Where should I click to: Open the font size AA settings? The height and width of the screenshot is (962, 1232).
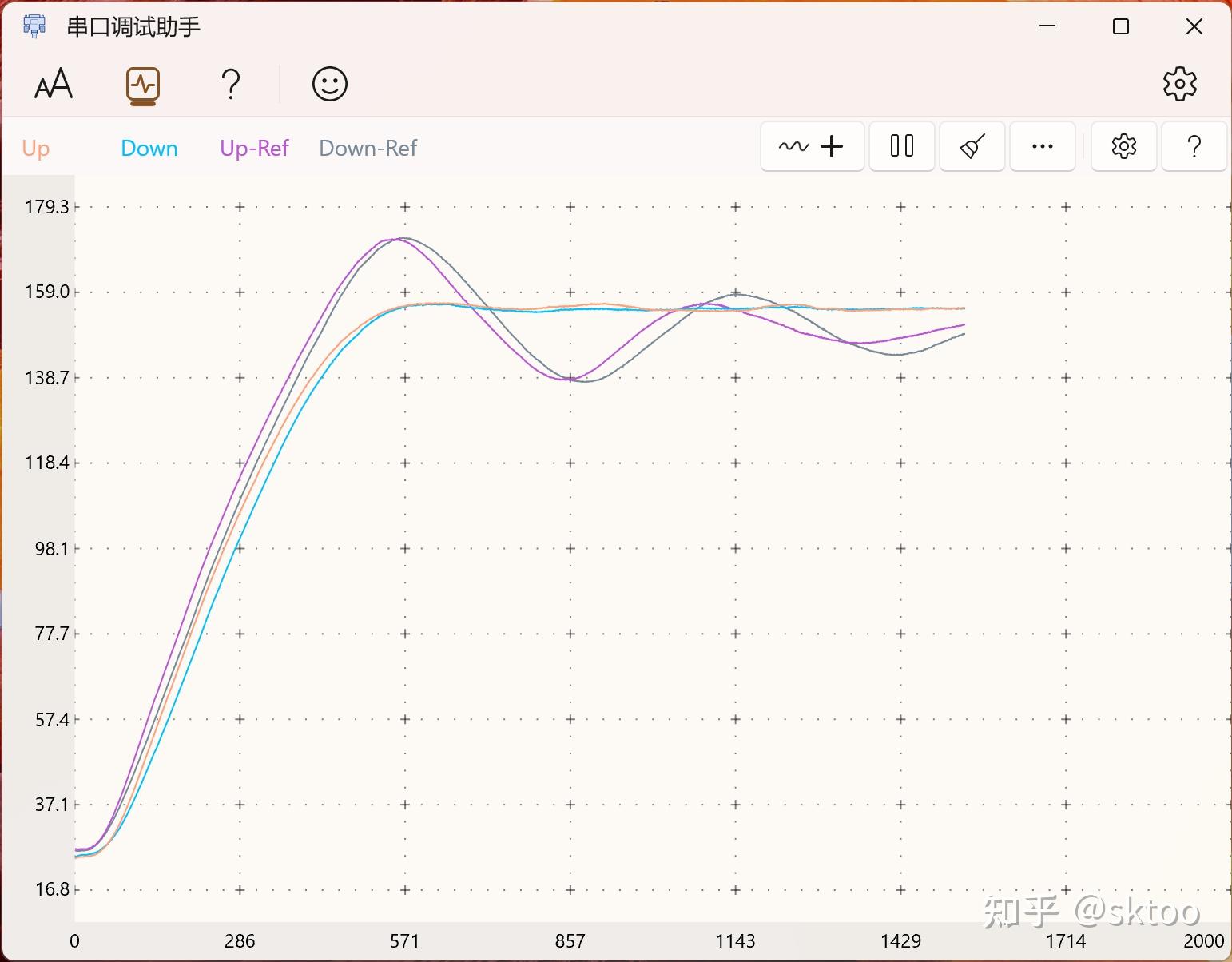54,84
